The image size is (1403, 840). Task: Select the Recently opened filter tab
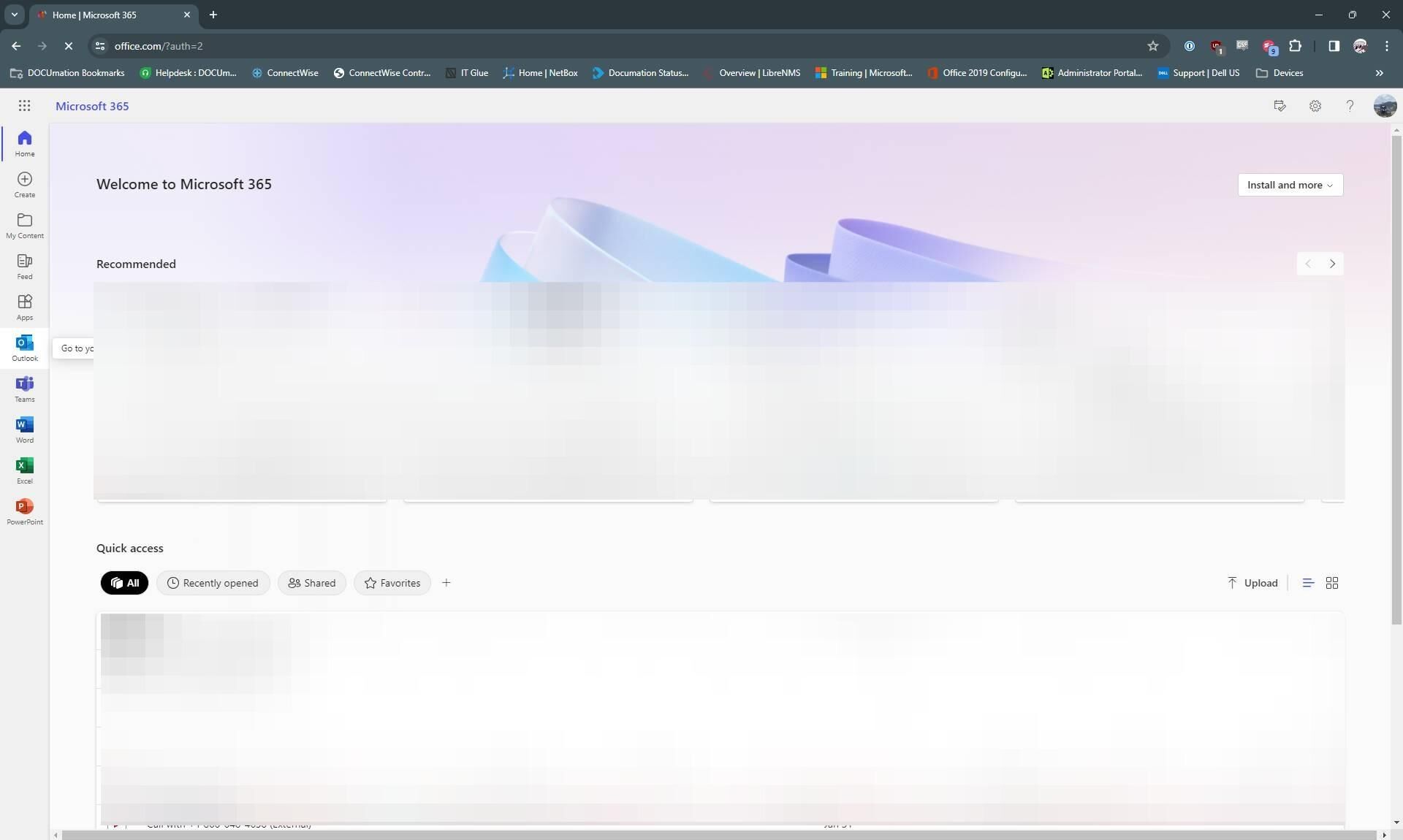(x=213, y=583)
